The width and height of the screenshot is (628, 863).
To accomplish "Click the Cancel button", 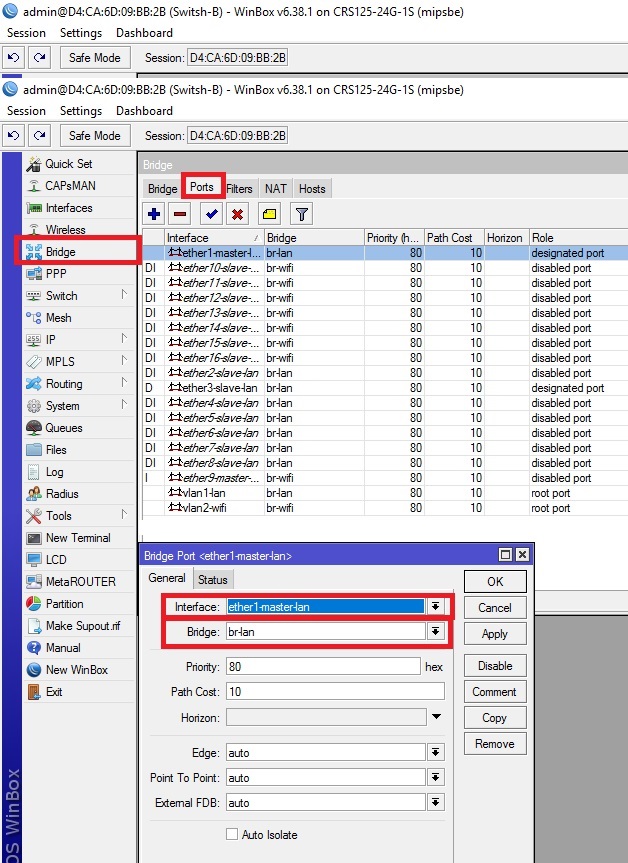I will (x=495, y=608).
